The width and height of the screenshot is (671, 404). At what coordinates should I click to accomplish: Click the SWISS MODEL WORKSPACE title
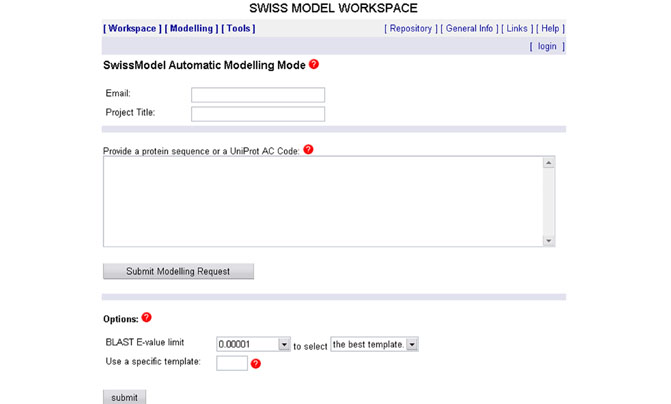pos(333,8)
